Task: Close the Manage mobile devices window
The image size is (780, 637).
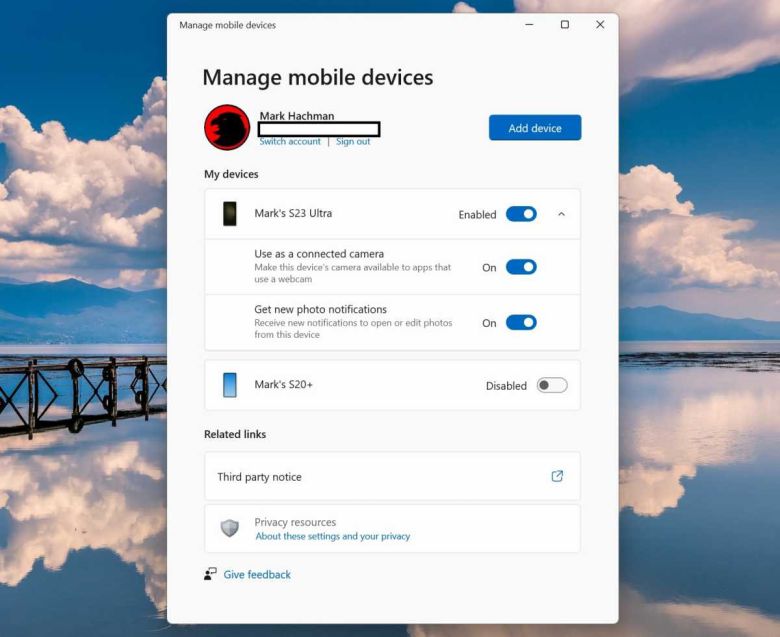Action: [600, 24]
